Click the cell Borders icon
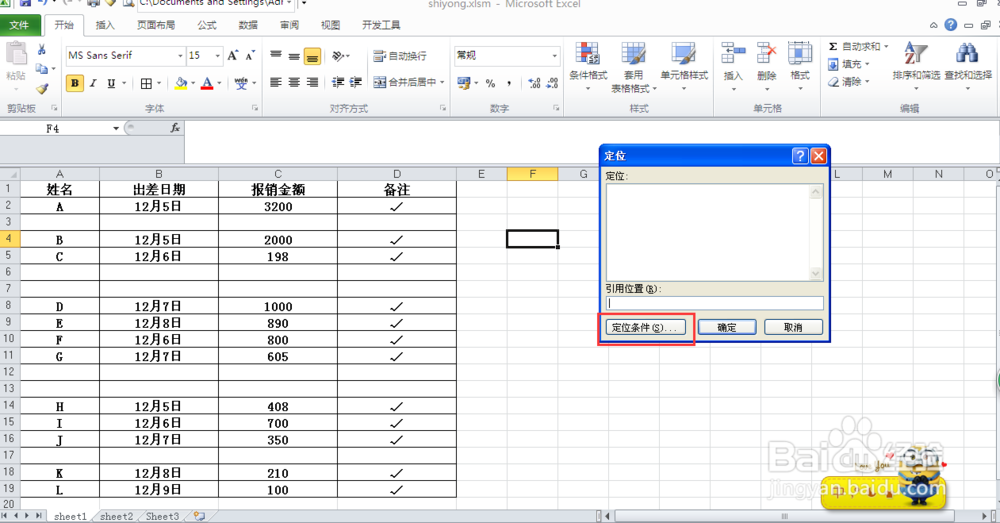This screenshot has width=1000, height=523. click(146, 83)
